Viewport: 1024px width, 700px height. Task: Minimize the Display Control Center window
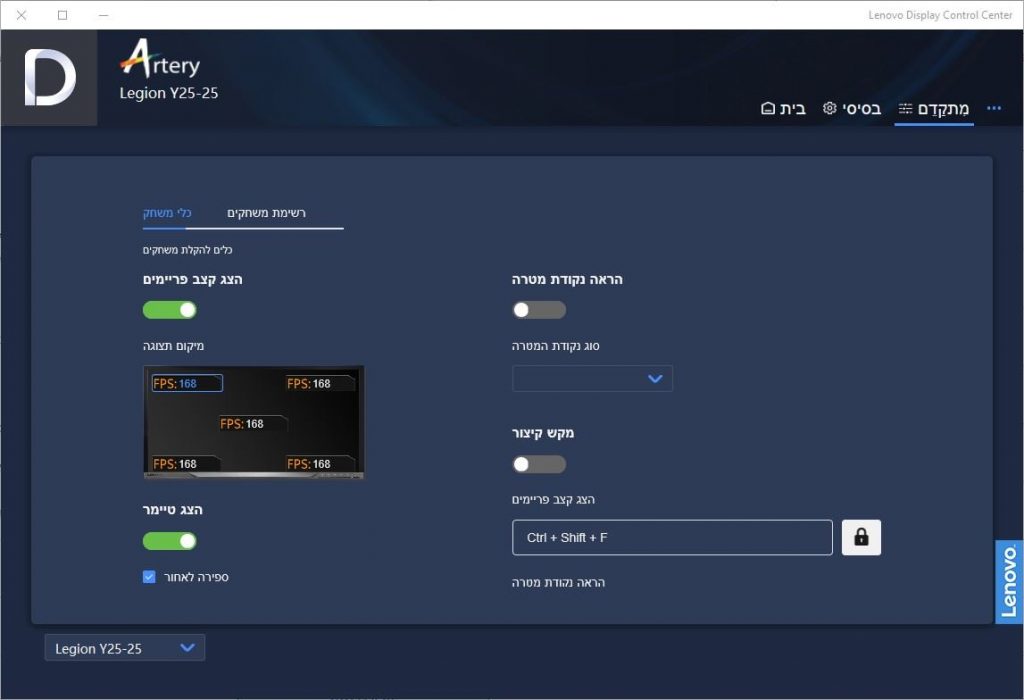tap(103, 15)
